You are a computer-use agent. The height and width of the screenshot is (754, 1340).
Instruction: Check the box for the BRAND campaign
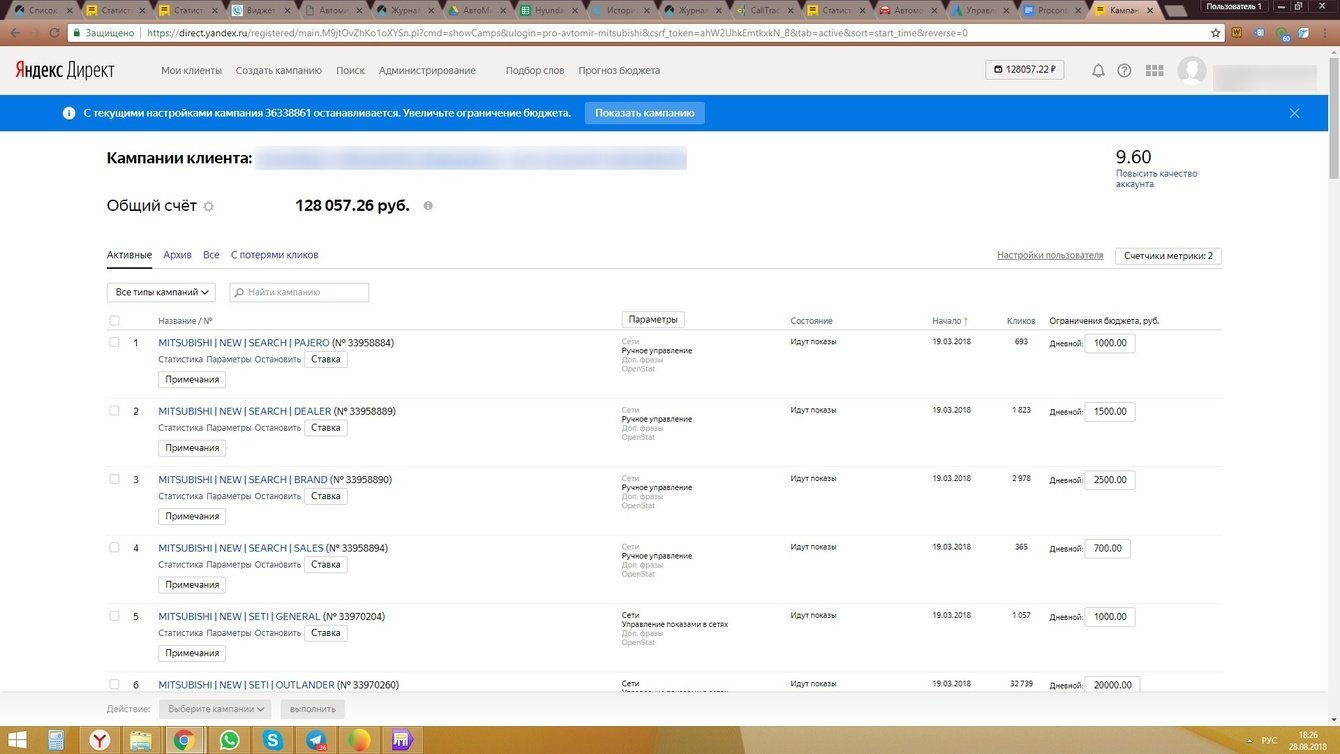114,479
